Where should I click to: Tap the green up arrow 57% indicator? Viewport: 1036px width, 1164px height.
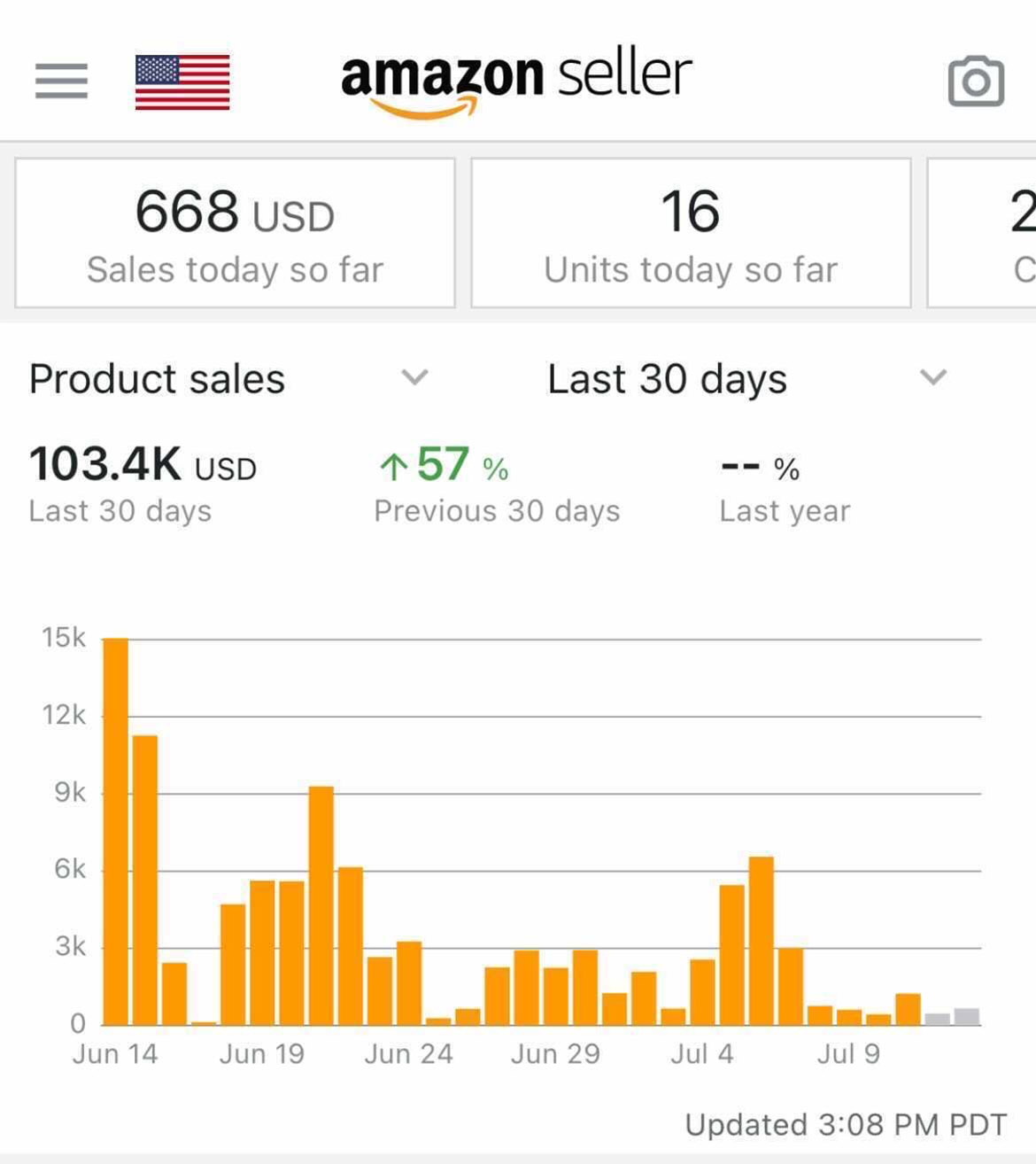444,465
